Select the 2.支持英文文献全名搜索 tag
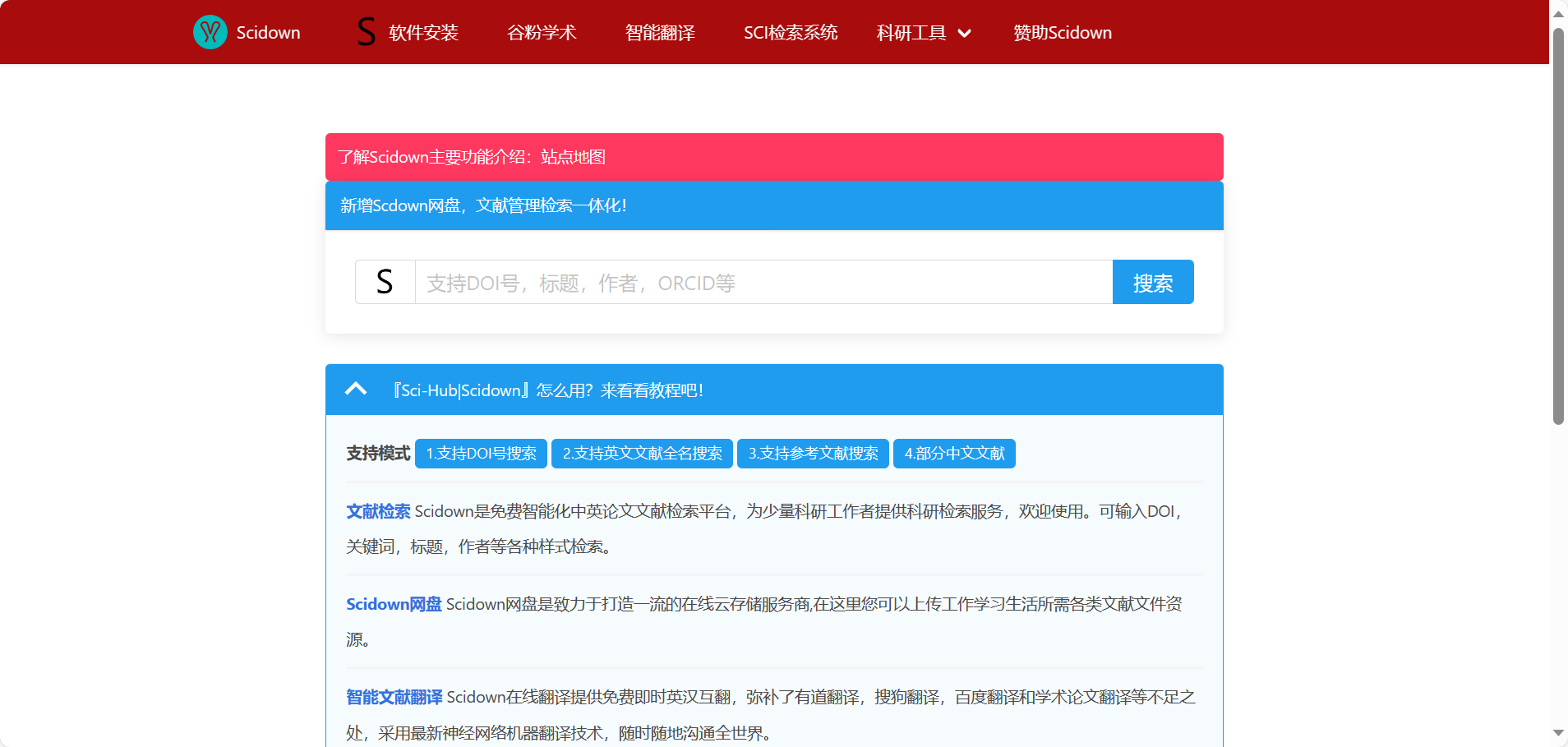Screen dimensions: 1568x747 (642, 454)
